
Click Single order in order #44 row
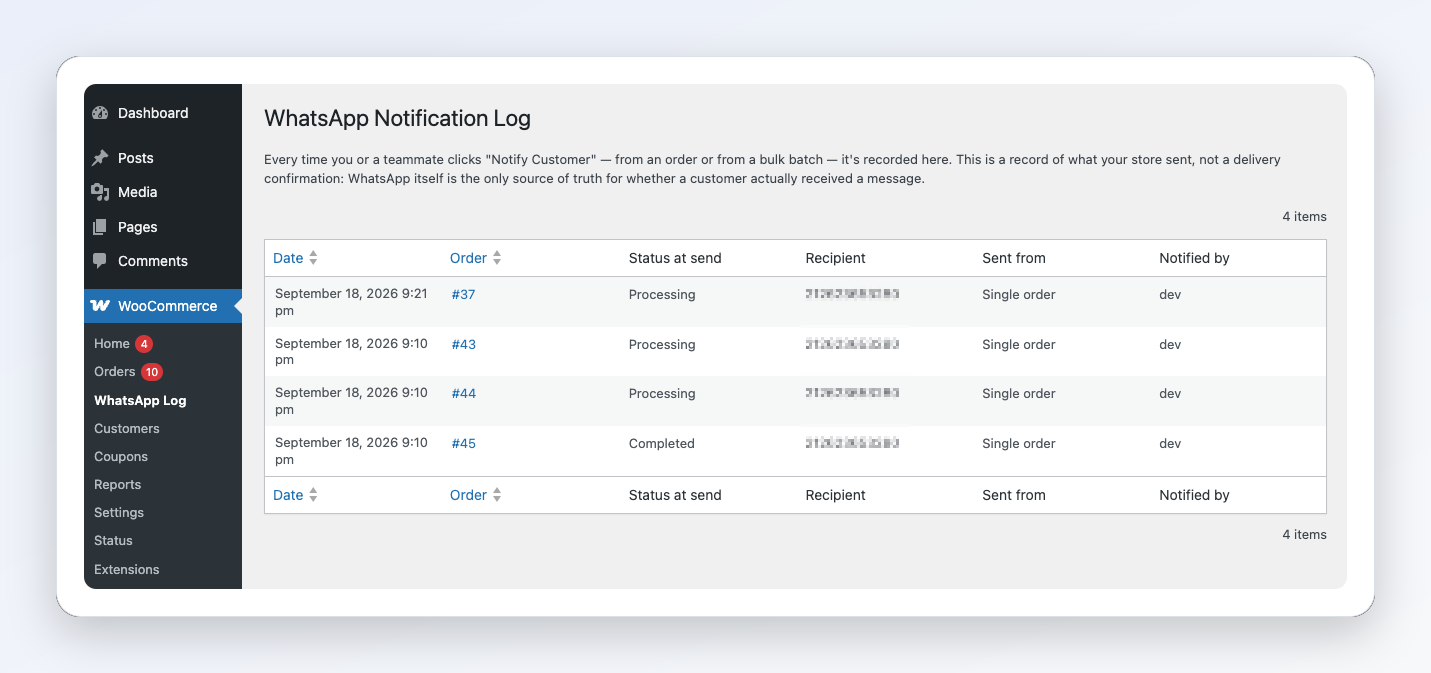click(x=1019, y=394)
